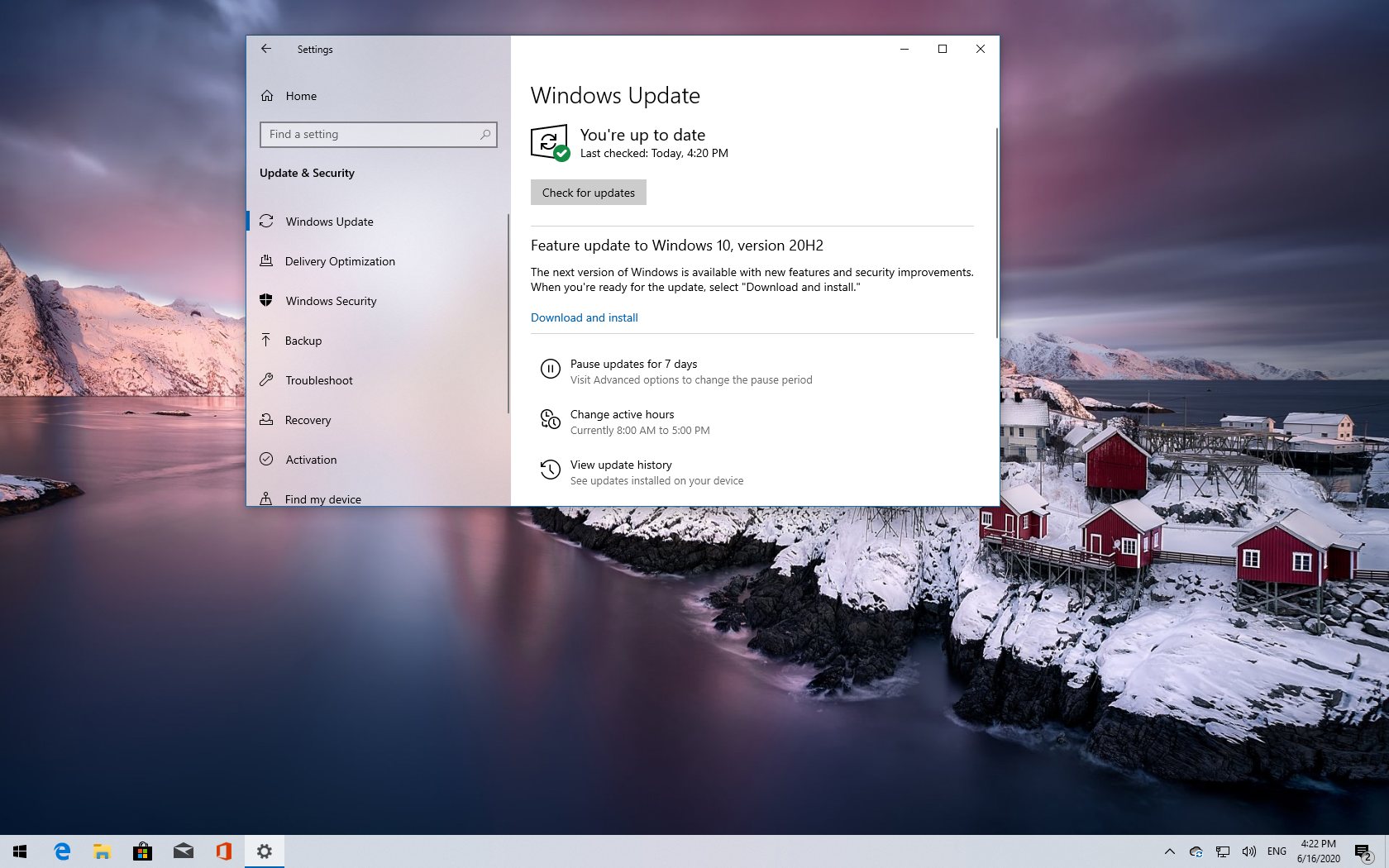Show hidden system tray icons
Viewport: 1389px width, 868px height.
1169,851
